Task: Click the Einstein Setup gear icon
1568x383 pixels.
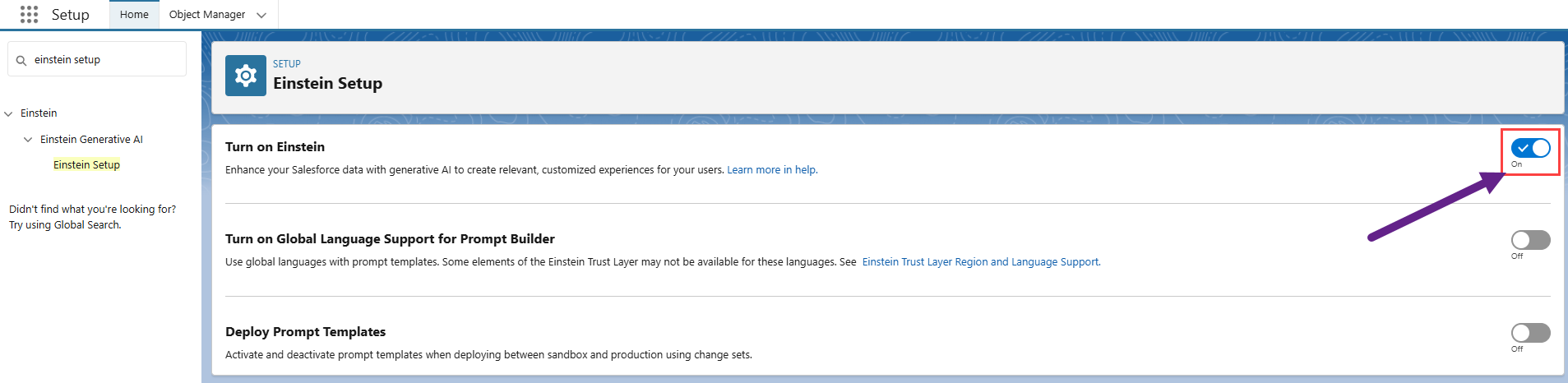Action: pyautogui.click(x=245, y=76)
